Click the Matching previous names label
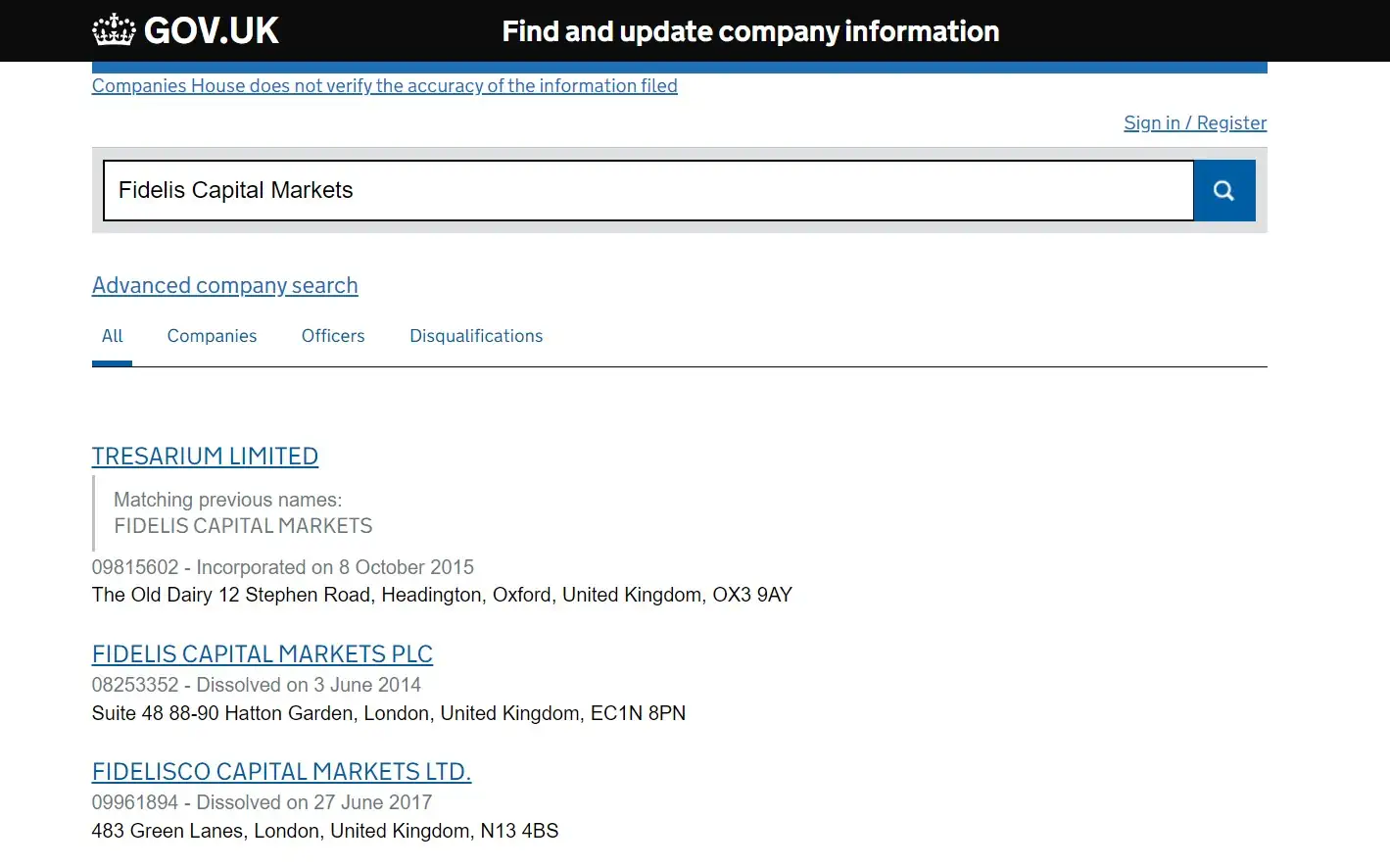 click(228, 500)
